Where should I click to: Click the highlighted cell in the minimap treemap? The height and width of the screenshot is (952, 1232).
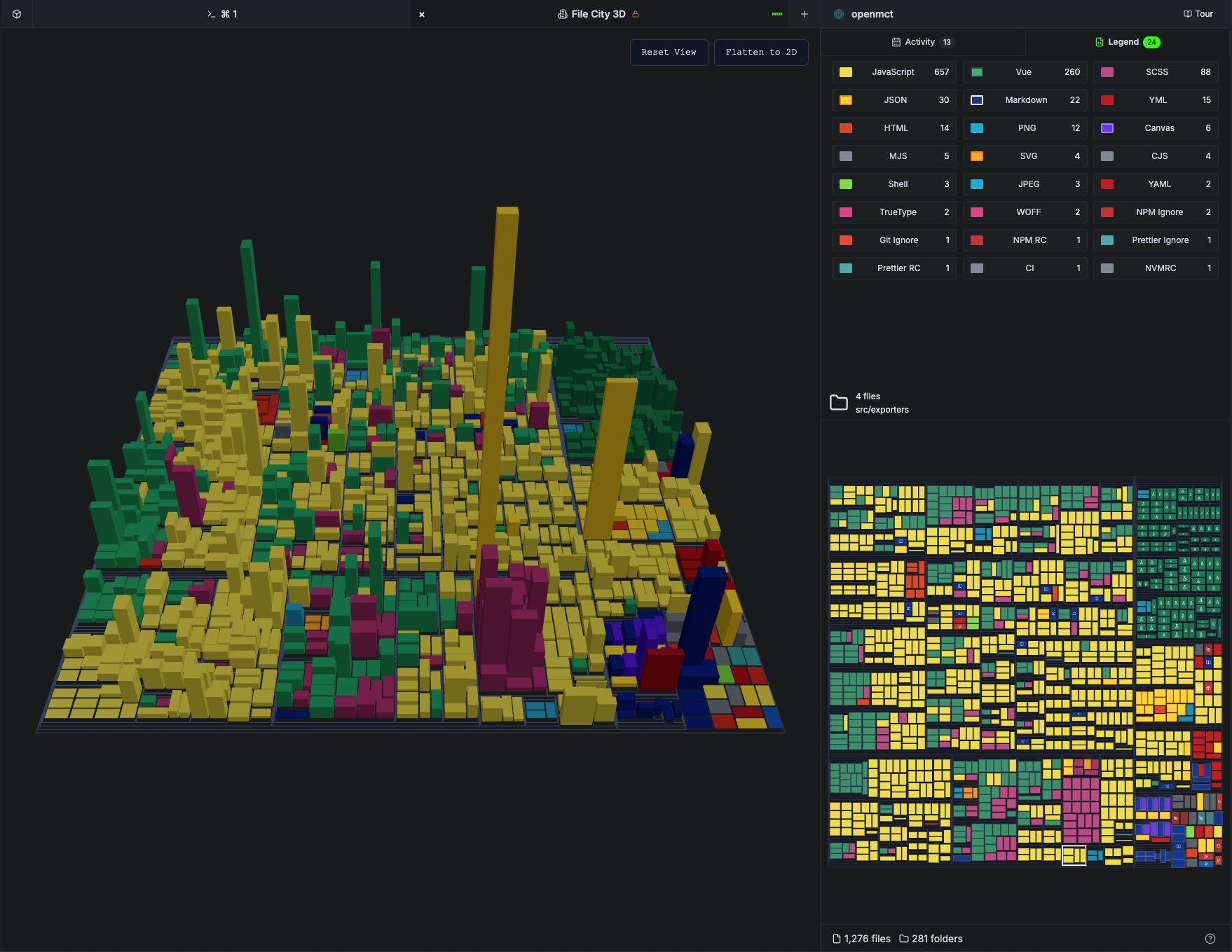[1074, 856]
